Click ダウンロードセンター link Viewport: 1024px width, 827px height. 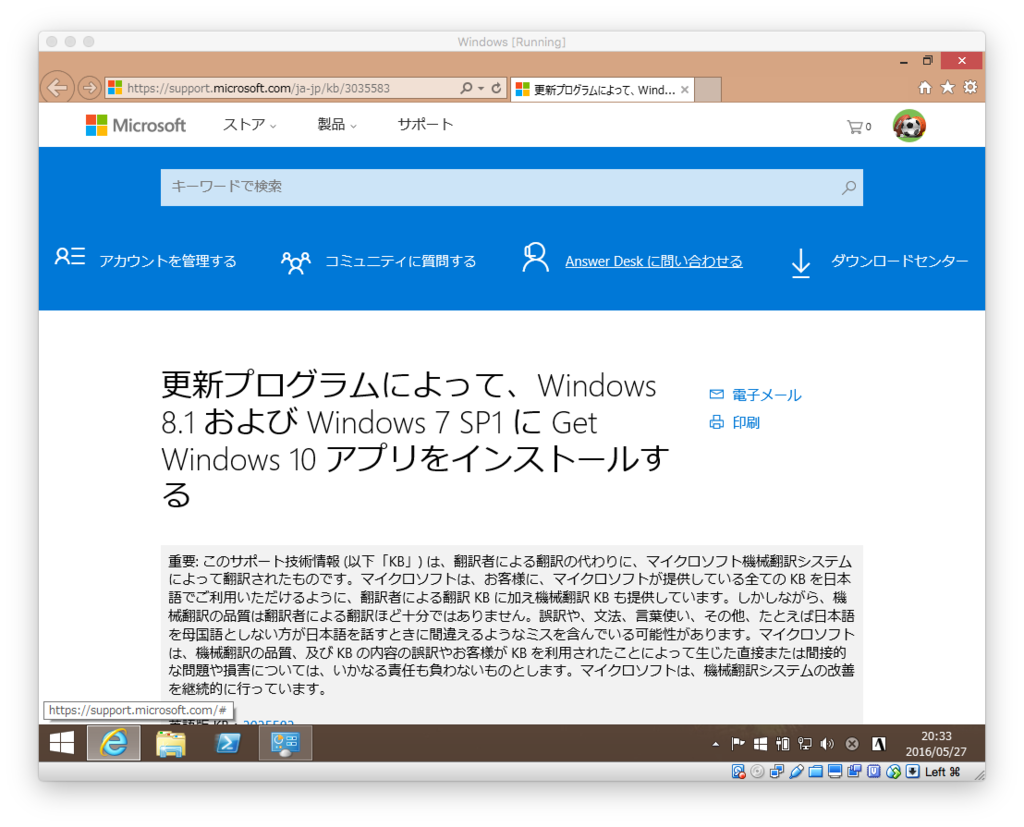[899, 261]
